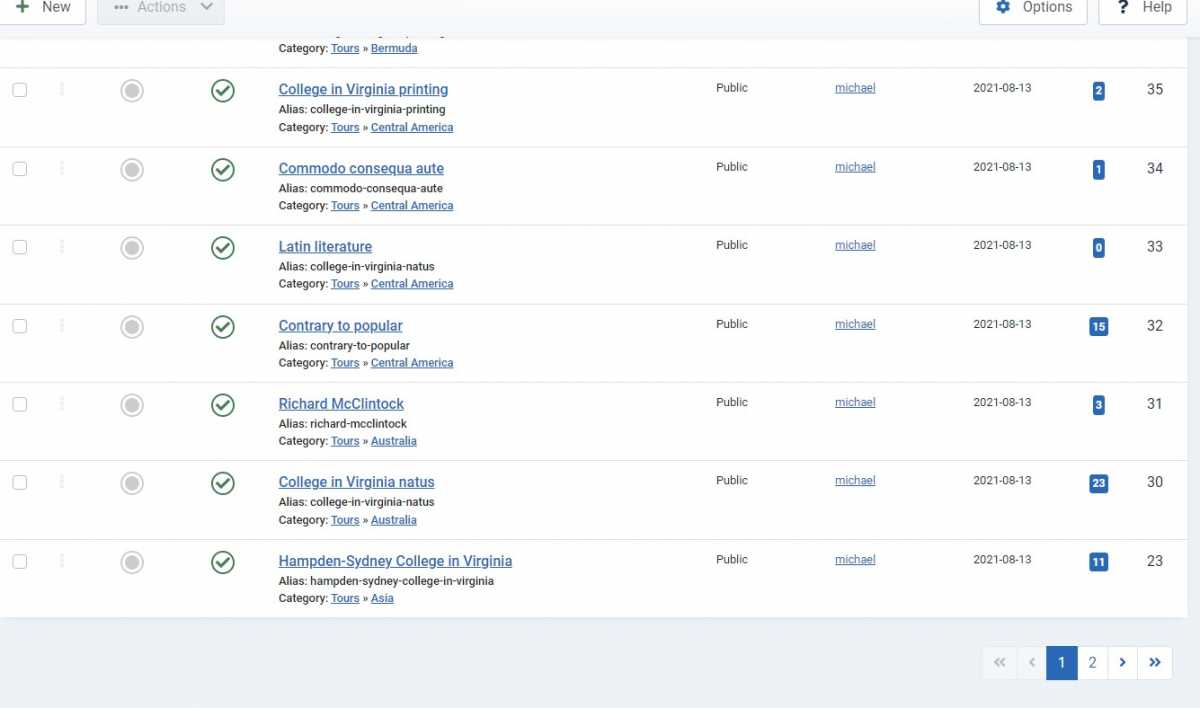This screenshot has height=708, width=1200.
Task: Jump to last page double-arrow
Action: (x=1155, y=662)
